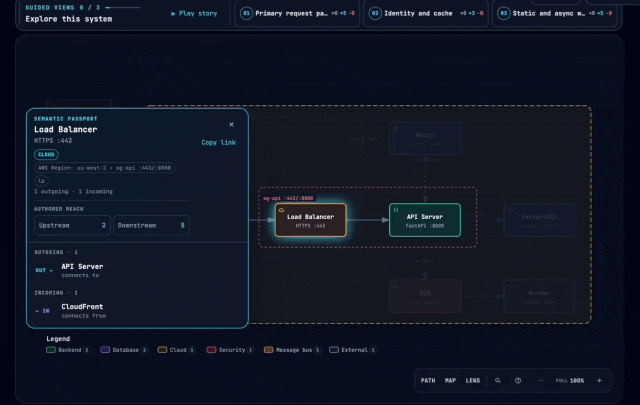Open outgoing API Server connection
Screen dimensions: 640x405
point(137,270)
